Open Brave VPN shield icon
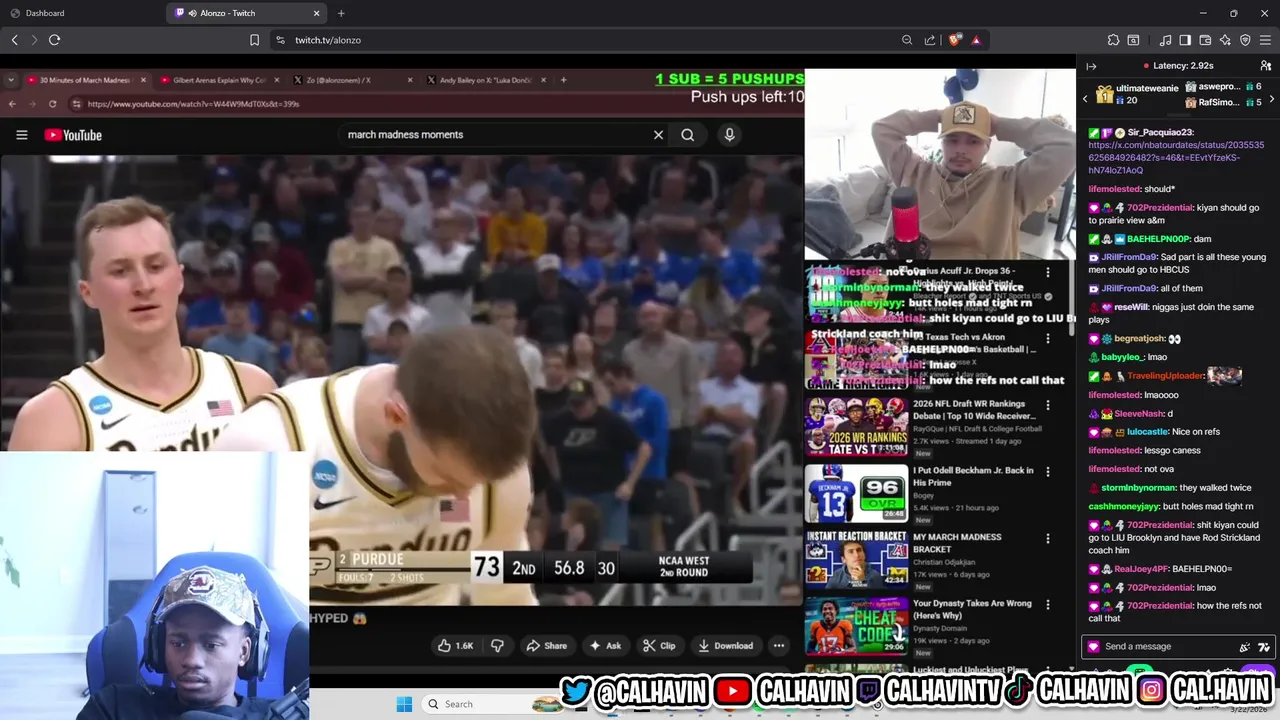1280x720 pixels. click(x=1245, y=40)
